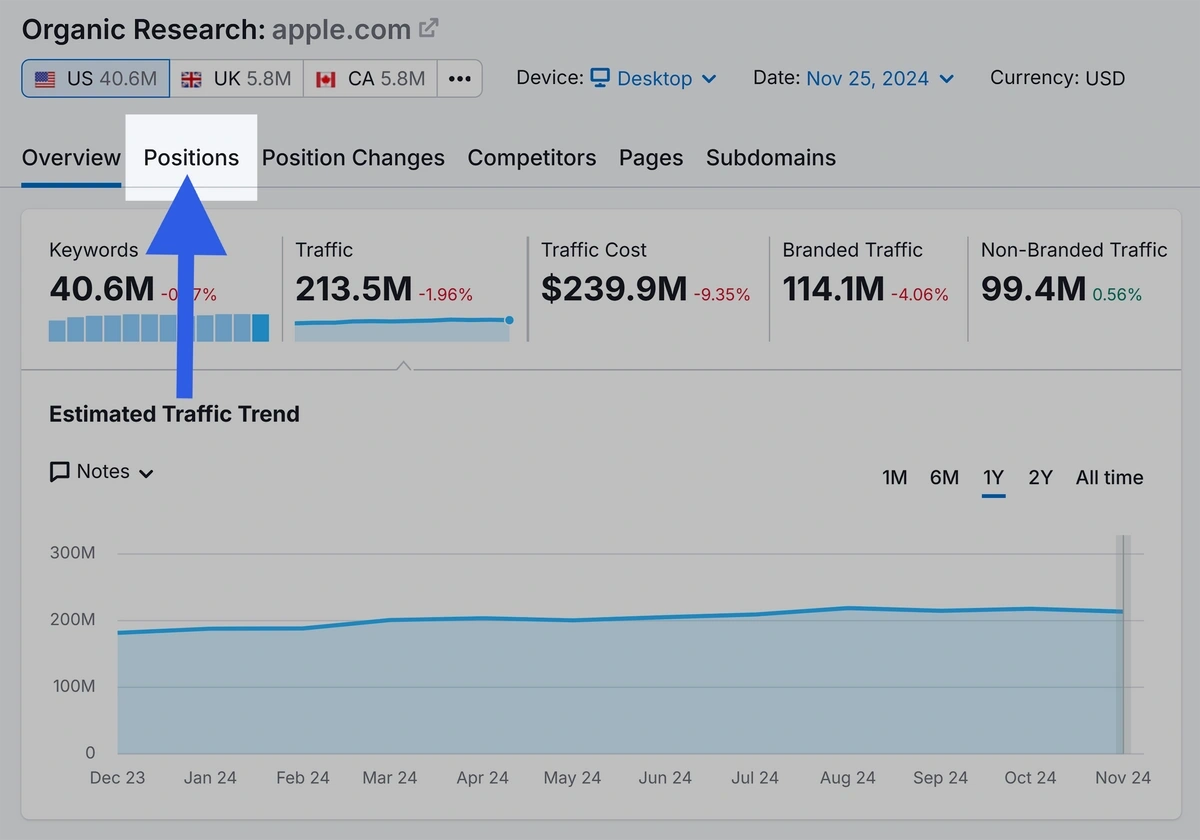This screenshot has width=1200, height=840.
Task: Click the Aug 24 x-axis label
Action: point(847,778)
